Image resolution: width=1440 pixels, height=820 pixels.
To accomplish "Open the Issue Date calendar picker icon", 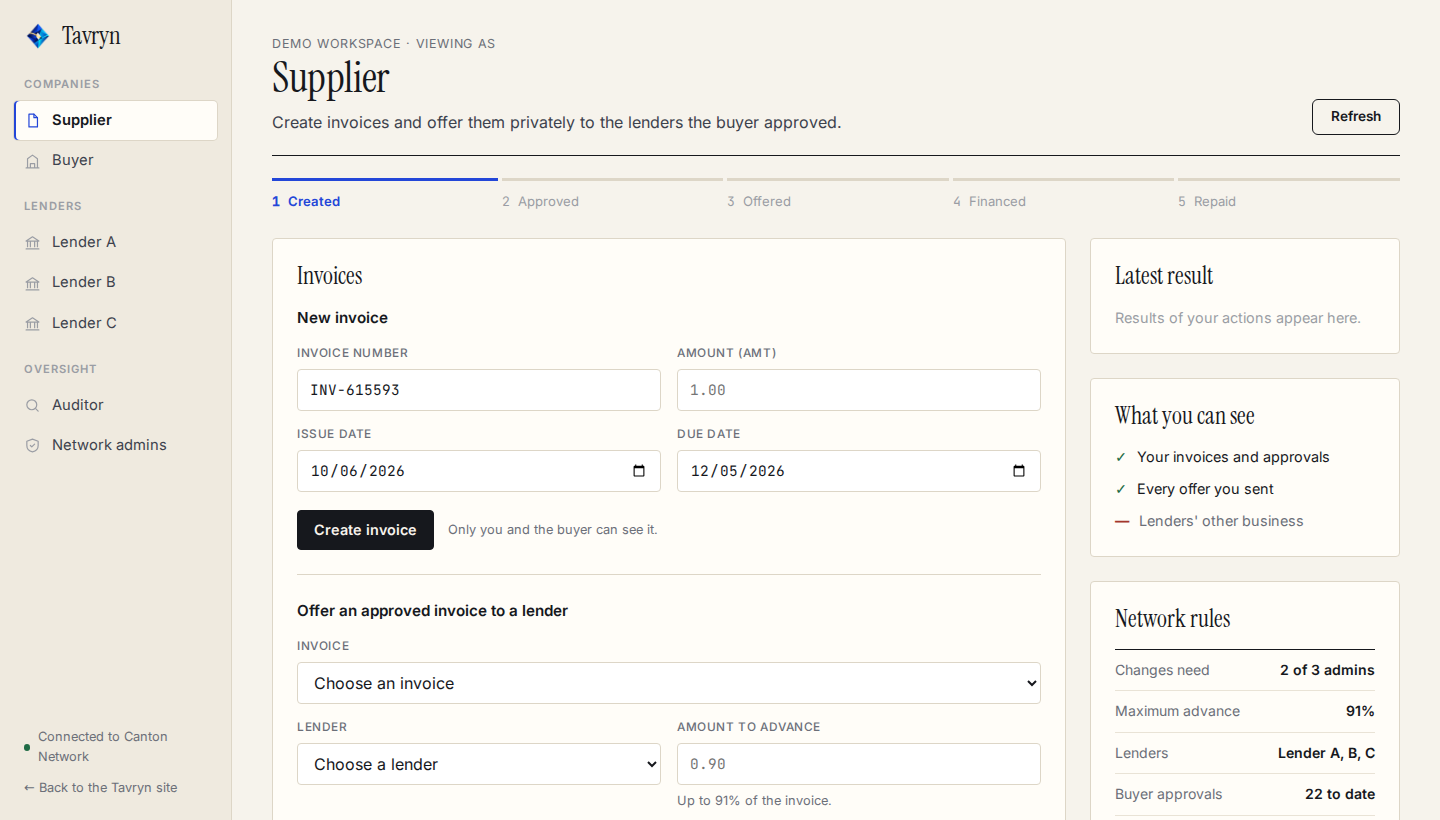I will click(639, 471).
